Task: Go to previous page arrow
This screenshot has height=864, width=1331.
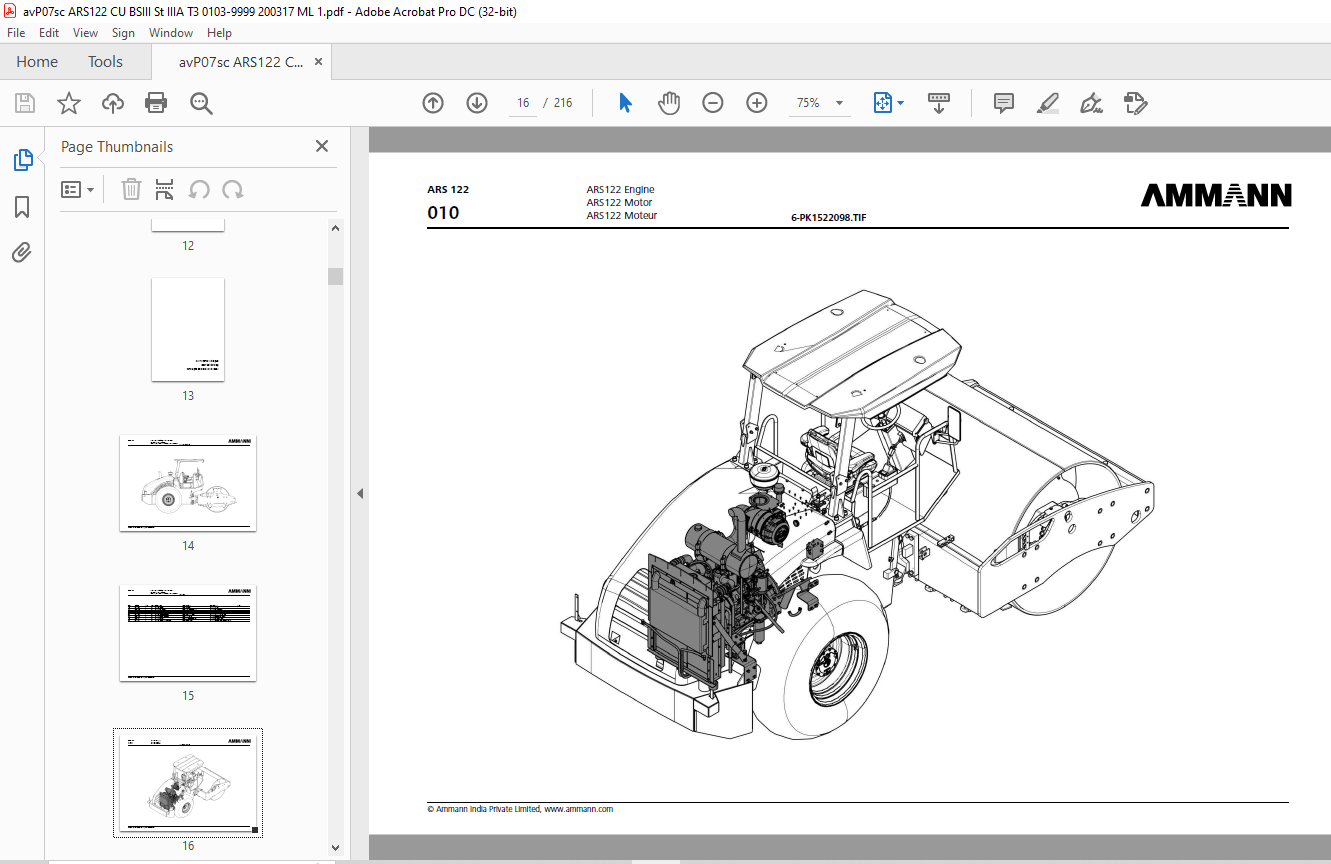Action: click(433, 103)
